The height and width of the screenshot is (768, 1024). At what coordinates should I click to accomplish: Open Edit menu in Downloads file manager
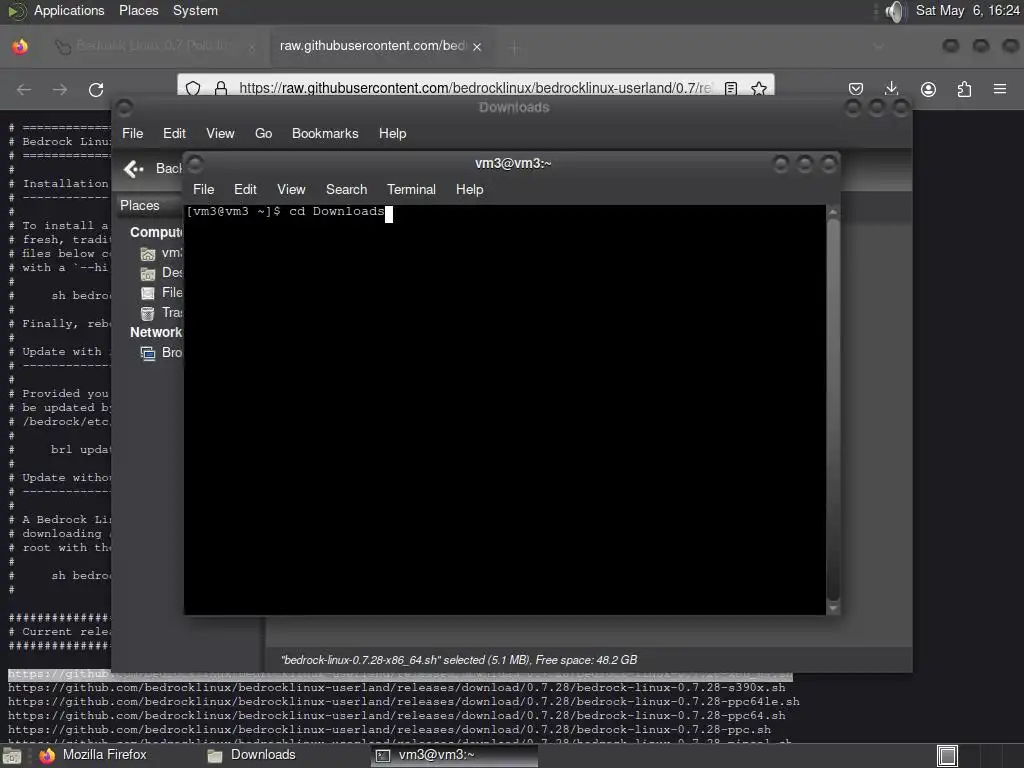(x=174, y=133)
